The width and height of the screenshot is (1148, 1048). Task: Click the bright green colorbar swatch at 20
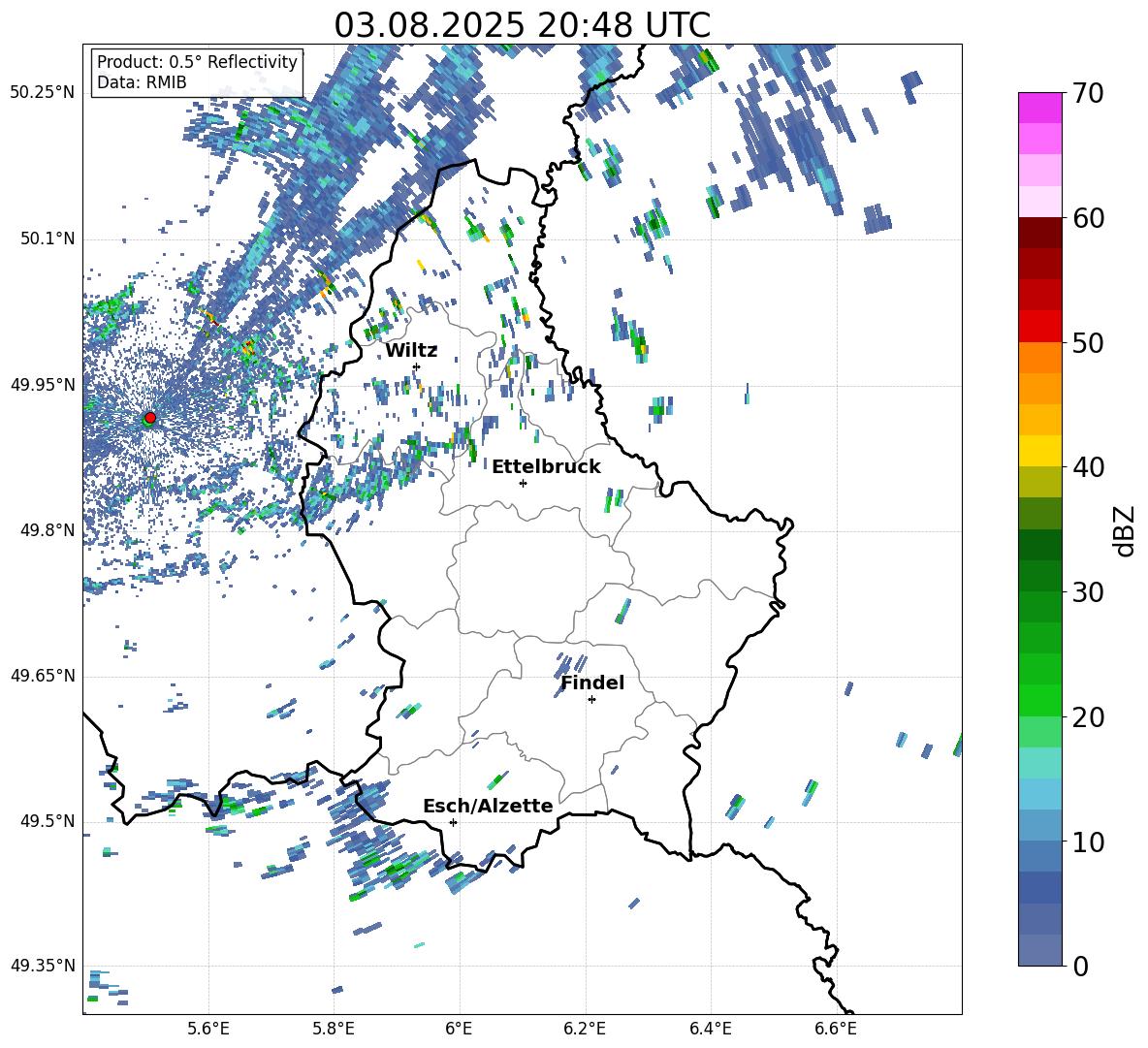(1039, 700)
